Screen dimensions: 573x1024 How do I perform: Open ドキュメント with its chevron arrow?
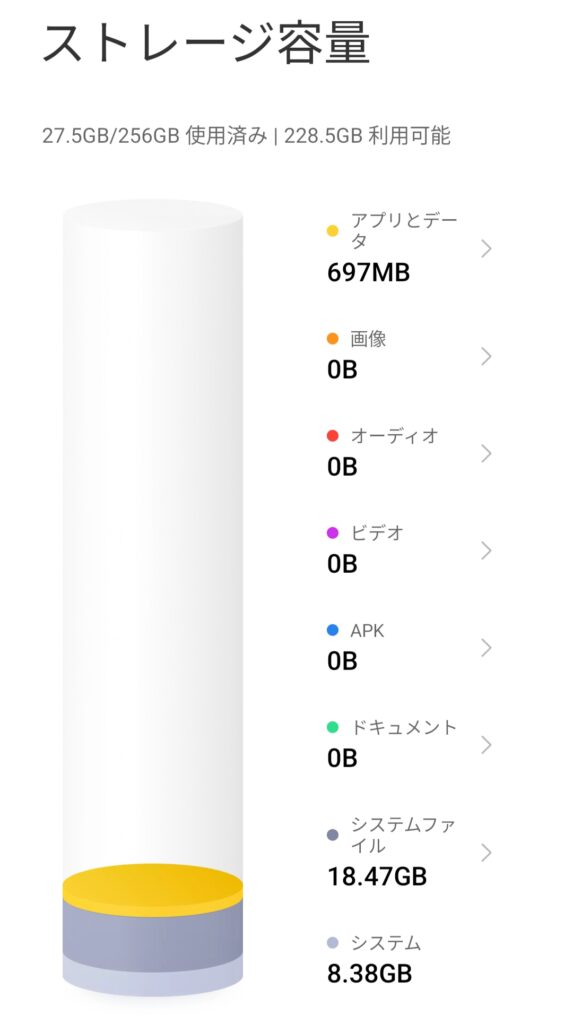[486, 745]
